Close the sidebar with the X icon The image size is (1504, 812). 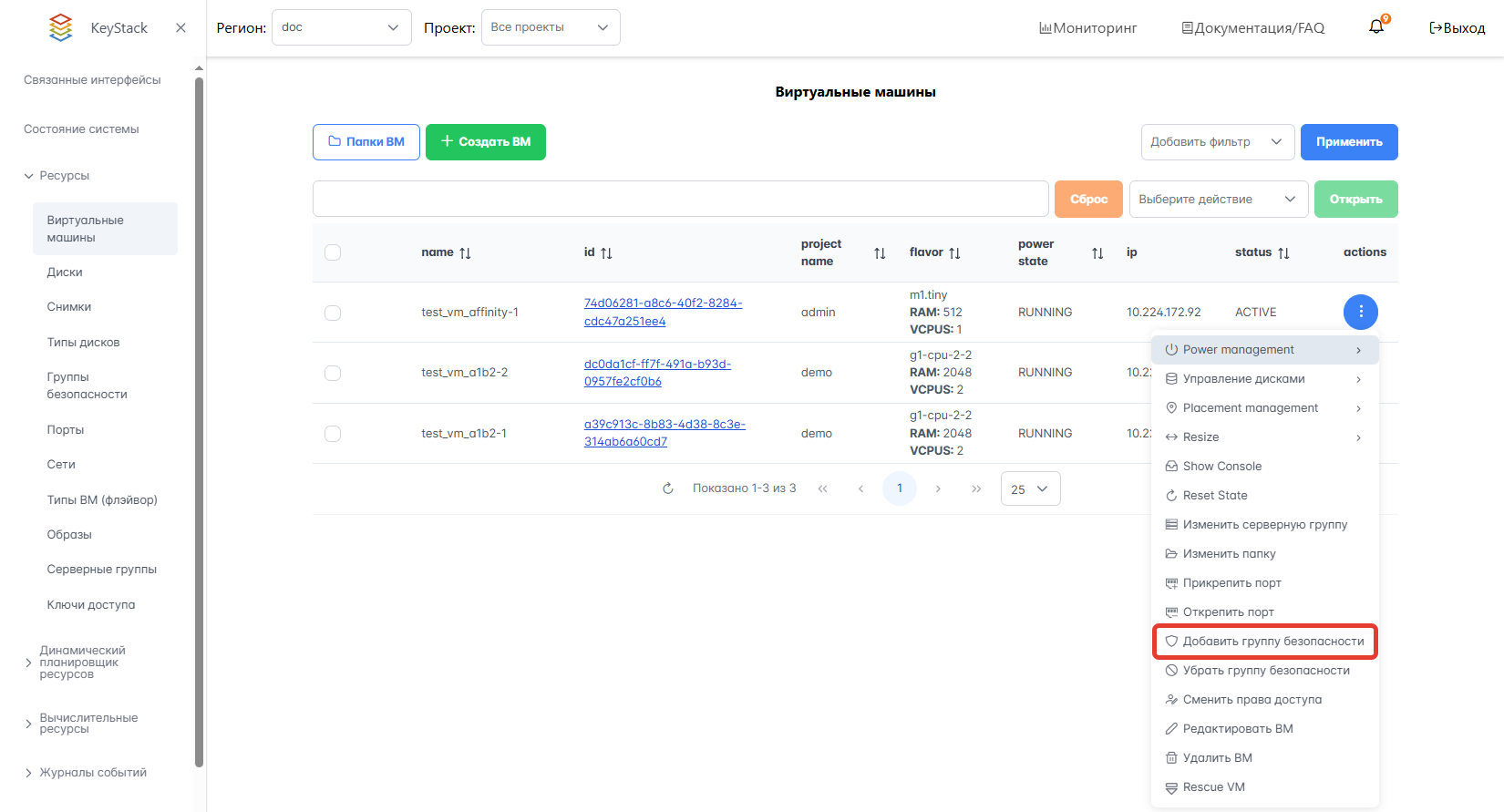click(180, 27)
